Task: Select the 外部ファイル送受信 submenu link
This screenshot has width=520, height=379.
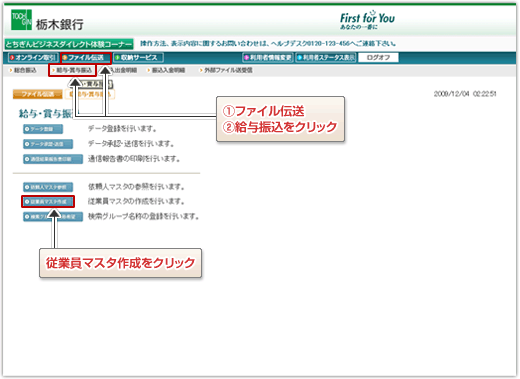Action: pos(226,70)
